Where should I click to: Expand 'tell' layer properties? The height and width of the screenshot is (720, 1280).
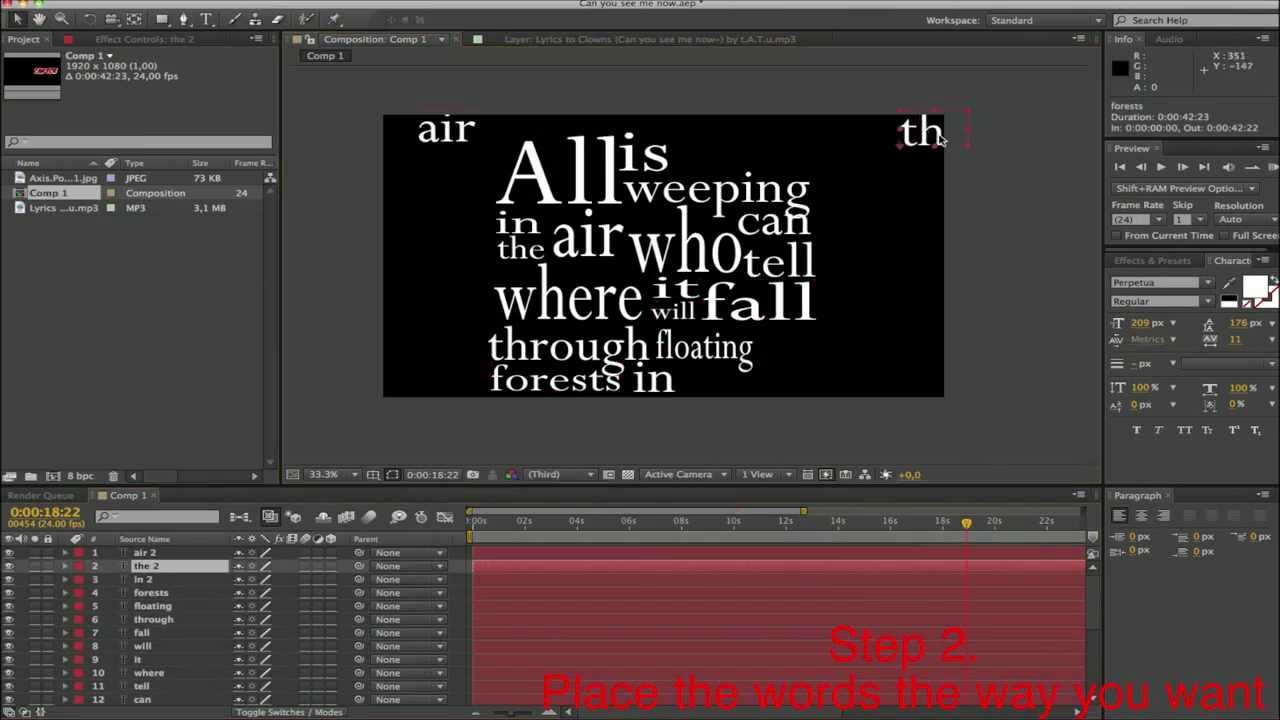pyautogui.click(x=65, y=686)
